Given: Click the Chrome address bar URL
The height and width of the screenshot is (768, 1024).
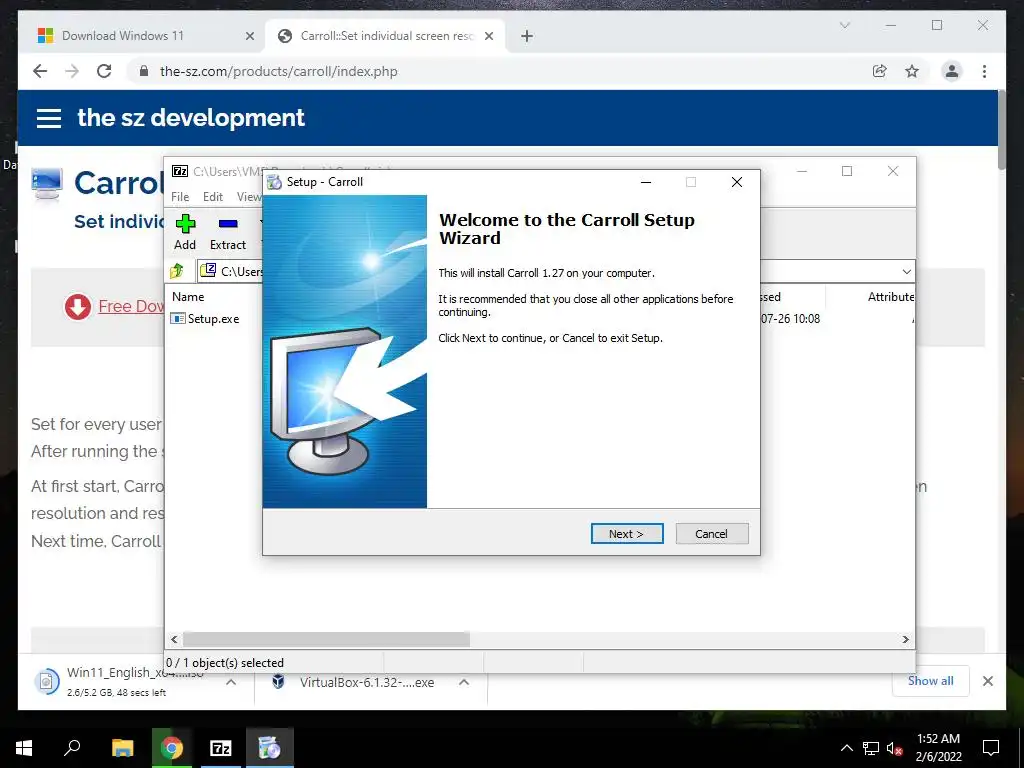Looking at the screenshot, I should pos(279,71).
